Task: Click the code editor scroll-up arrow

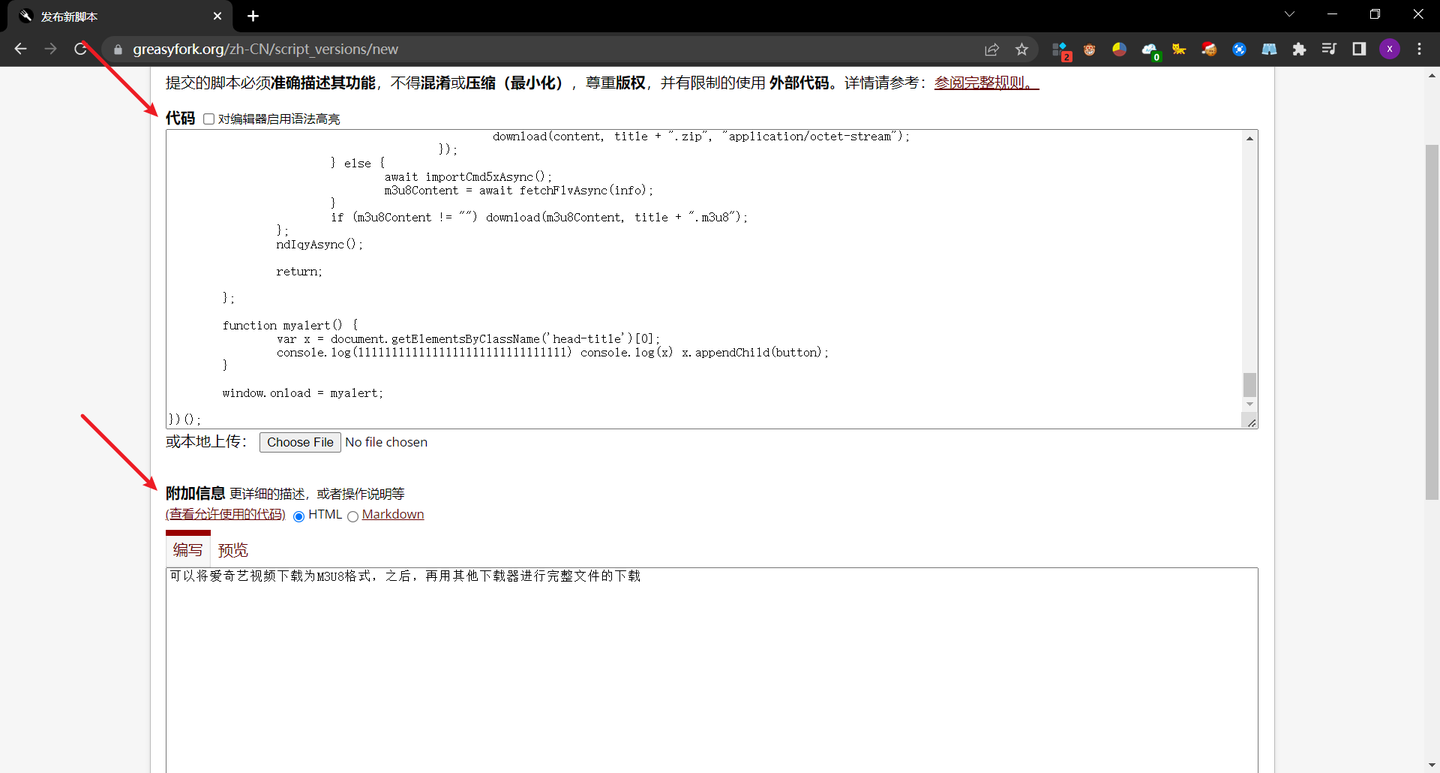Action: (1250, 138)
